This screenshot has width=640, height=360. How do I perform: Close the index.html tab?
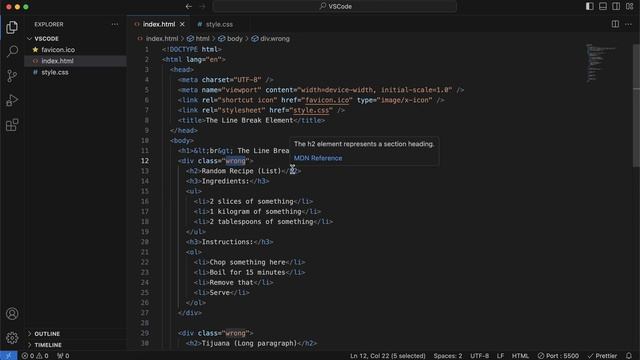(182, 24)
